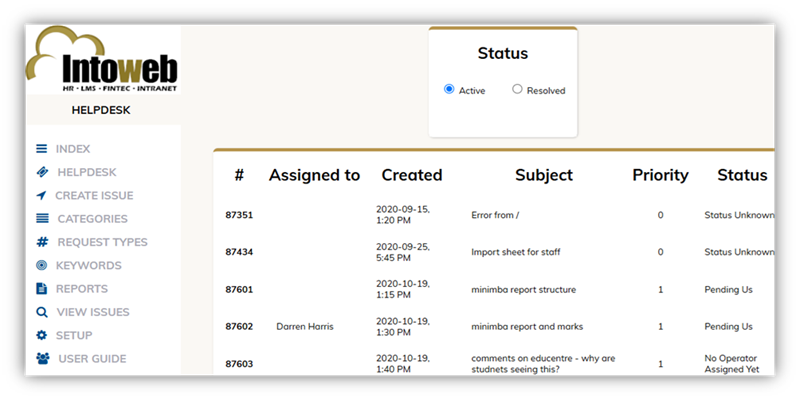Select the Resolved status radio button

(x=517, y=89)
